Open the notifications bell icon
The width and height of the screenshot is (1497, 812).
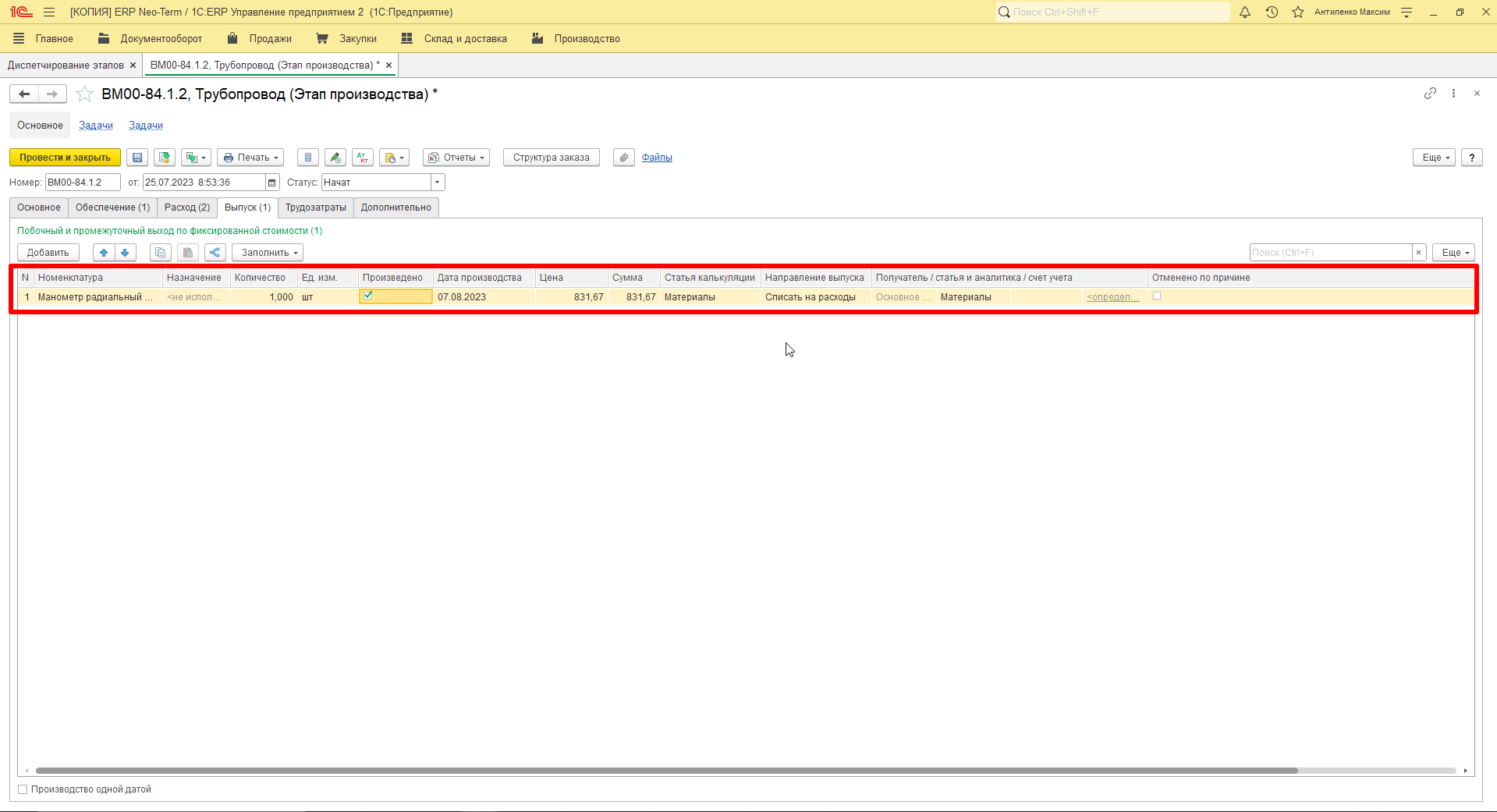1245,12
